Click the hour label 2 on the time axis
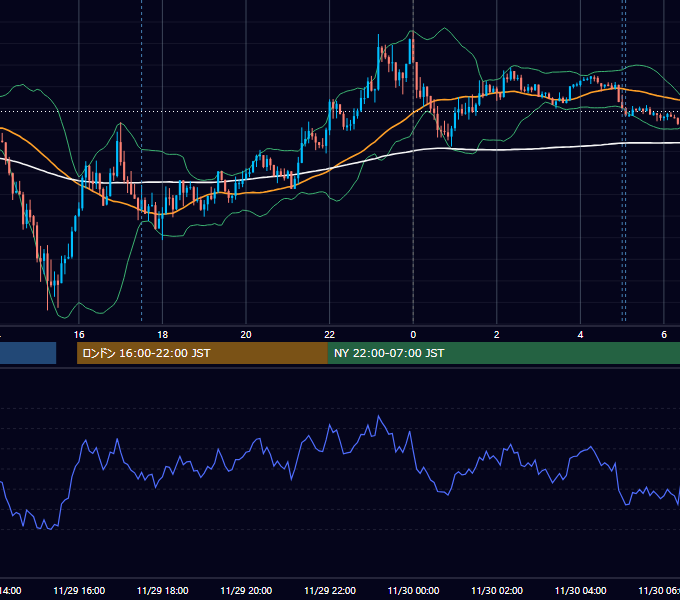680x600 pixels. pos(497,335)
